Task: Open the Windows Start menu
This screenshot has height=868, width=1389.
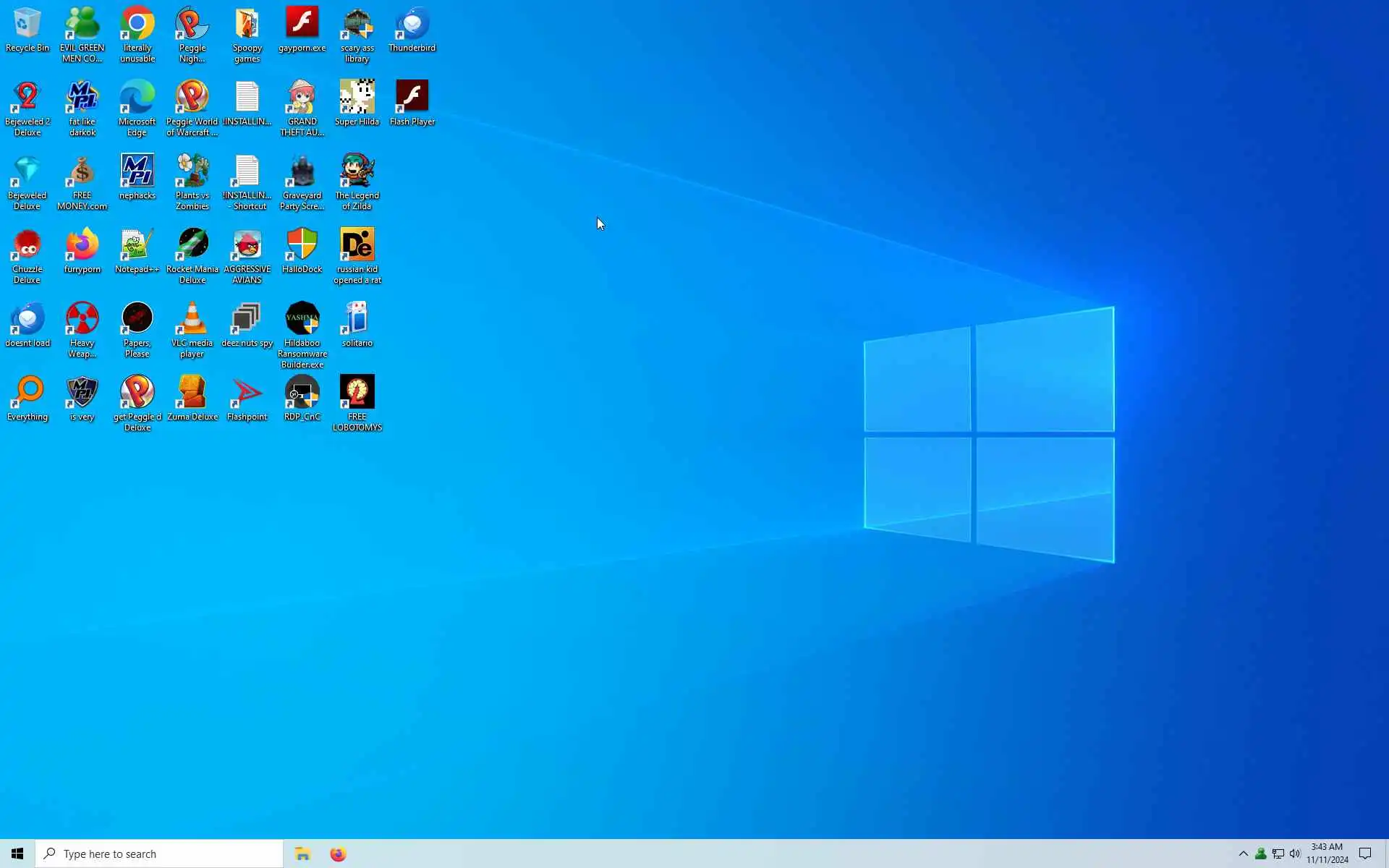Action: click(17, 854)
